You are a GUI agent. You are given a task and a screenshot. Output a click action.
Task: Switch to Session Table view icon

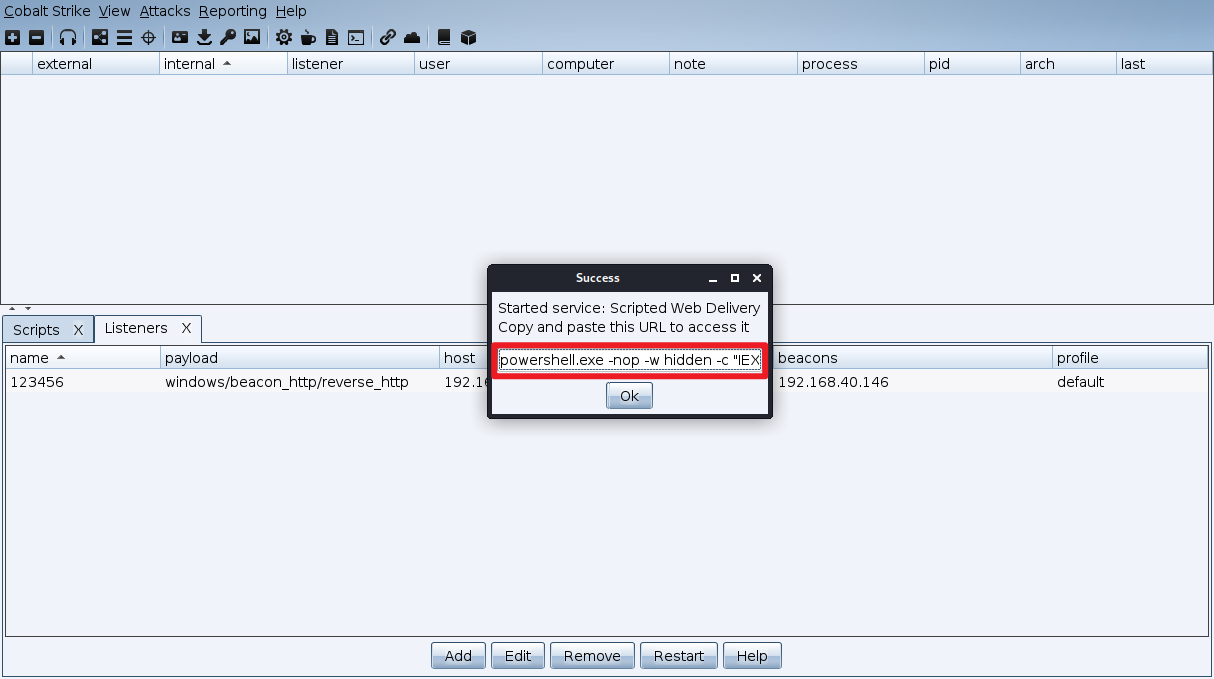click(124, 38)
